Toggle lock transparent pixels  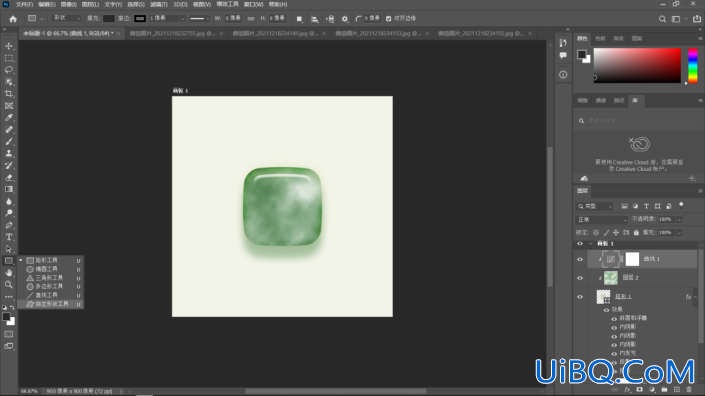coord(596,232)
